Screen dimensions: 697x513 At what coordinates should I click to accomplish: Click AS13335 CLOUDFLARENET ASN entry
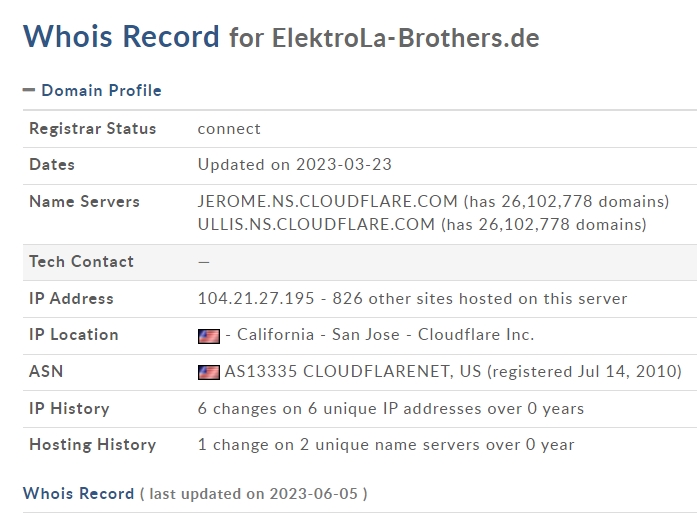(352, 372)
